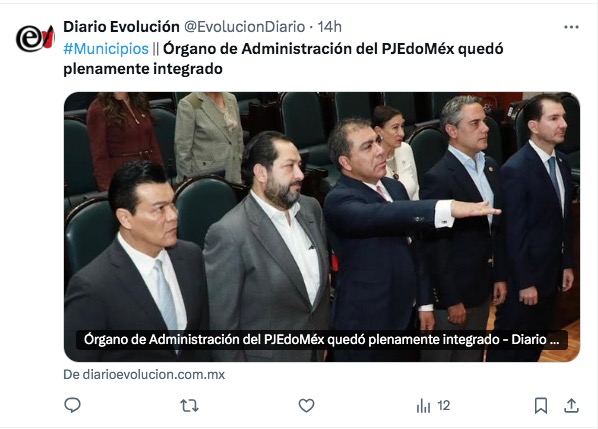Open the reply comment icon
598x429 pixels.
[x=72, y=405]
